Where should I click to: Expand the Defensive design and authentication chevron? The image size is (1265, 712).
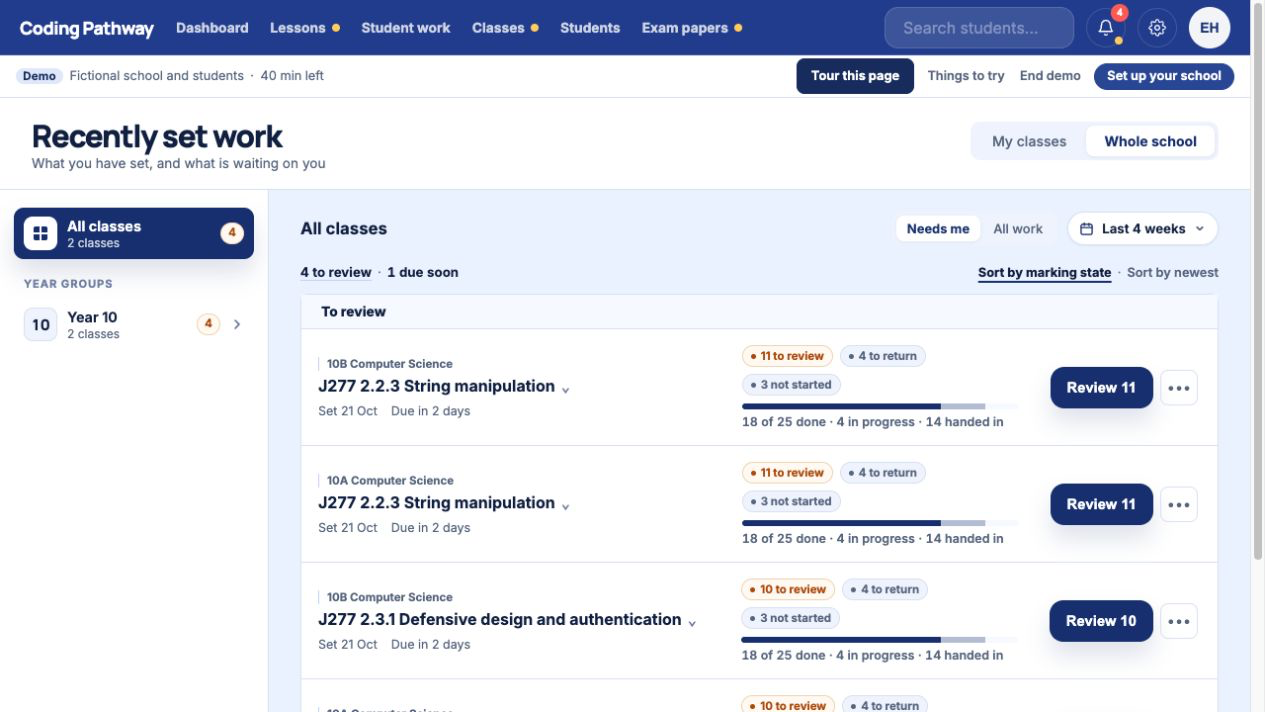pos(691,623)
